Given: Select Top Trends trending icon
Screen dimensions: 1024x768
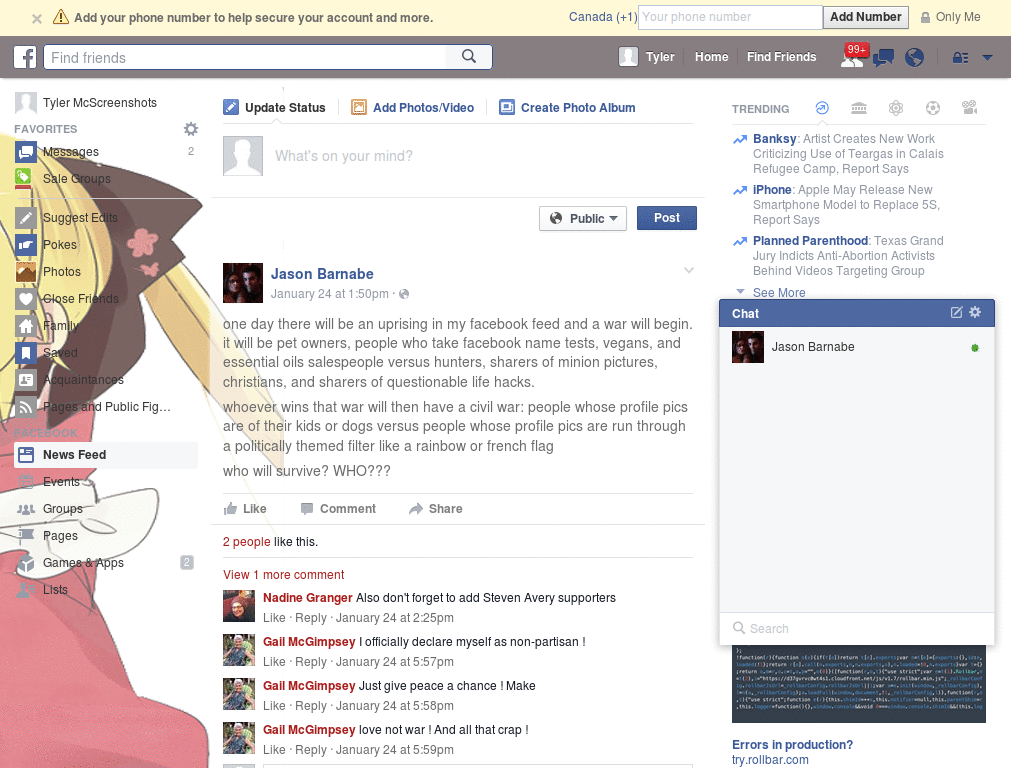Looking at the screenshot, I should click(822, 108).
